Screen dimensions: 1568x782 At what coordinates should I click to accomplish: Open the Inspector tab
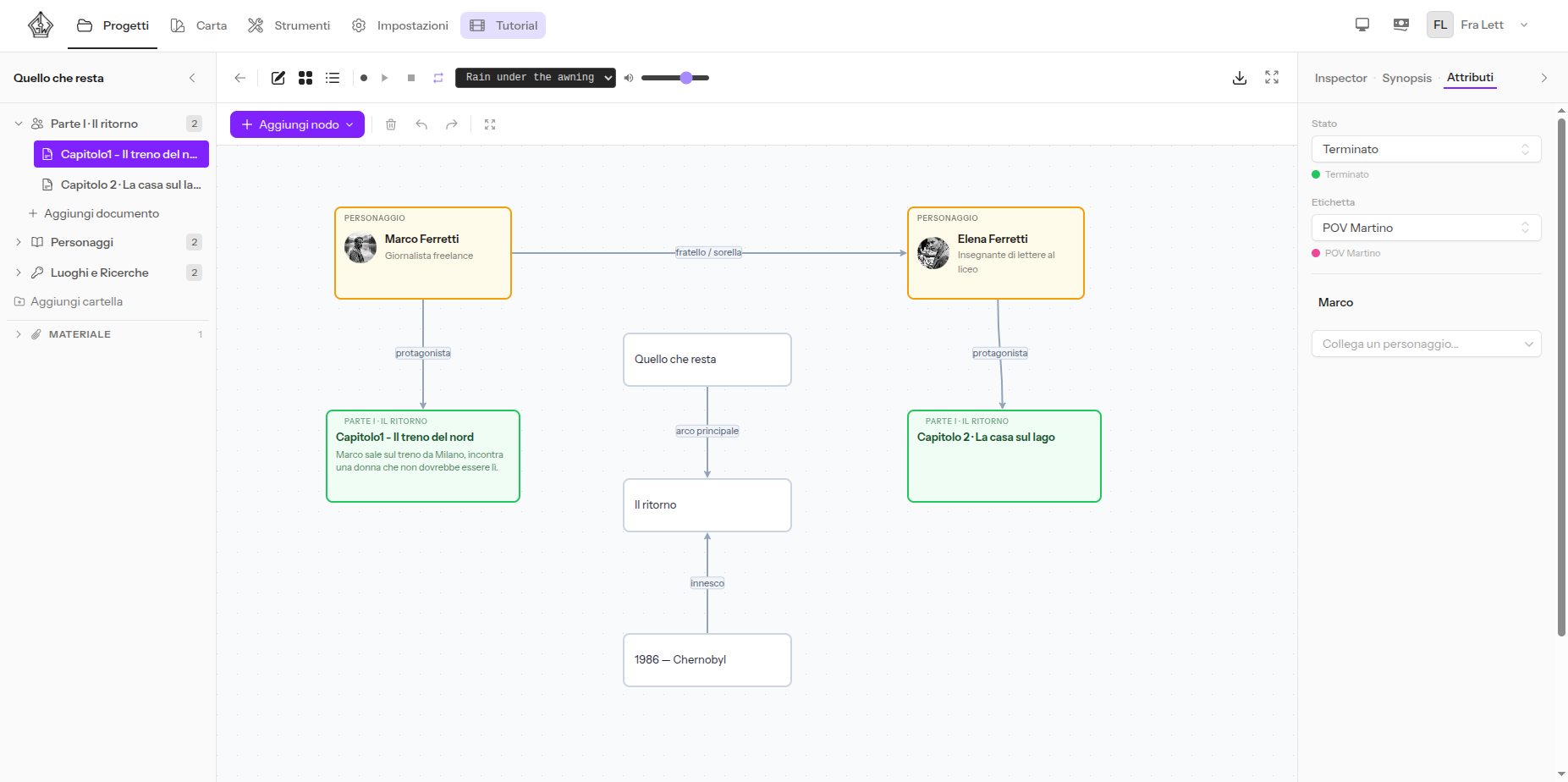tap(1340, 78)
